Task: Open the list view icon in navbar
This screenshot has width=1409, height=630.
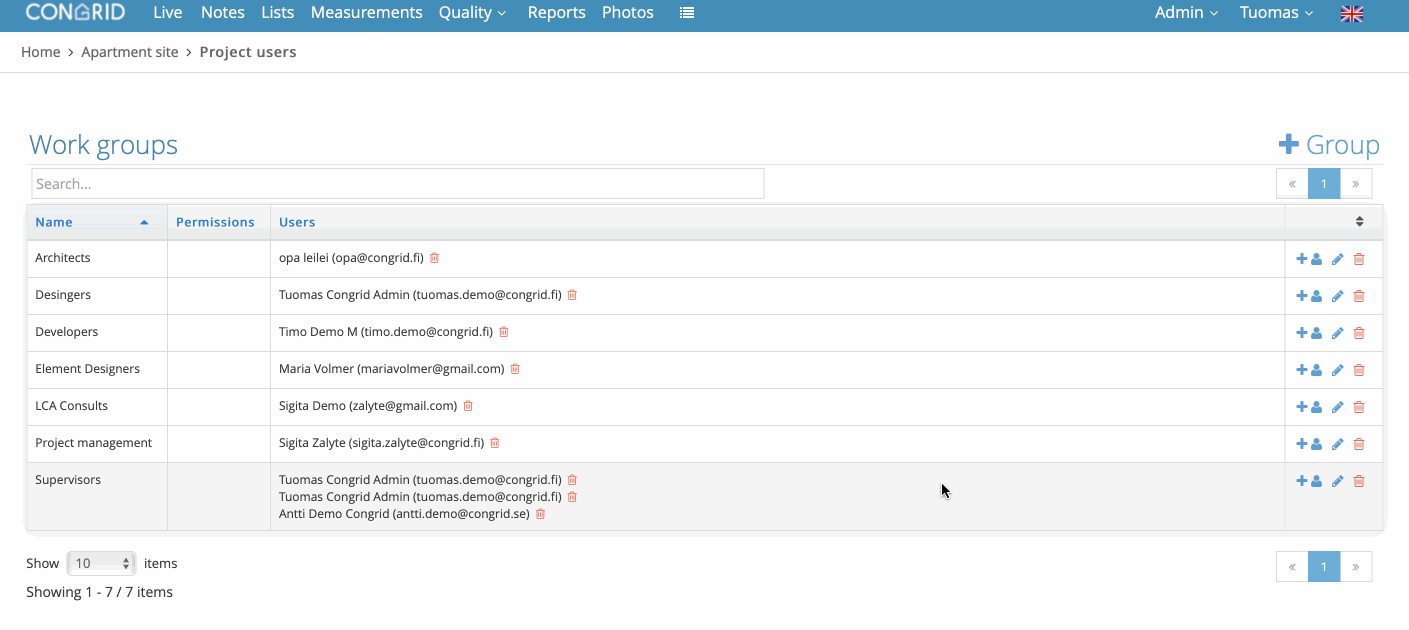Action: pyautogui.click(x=687, y=13)
